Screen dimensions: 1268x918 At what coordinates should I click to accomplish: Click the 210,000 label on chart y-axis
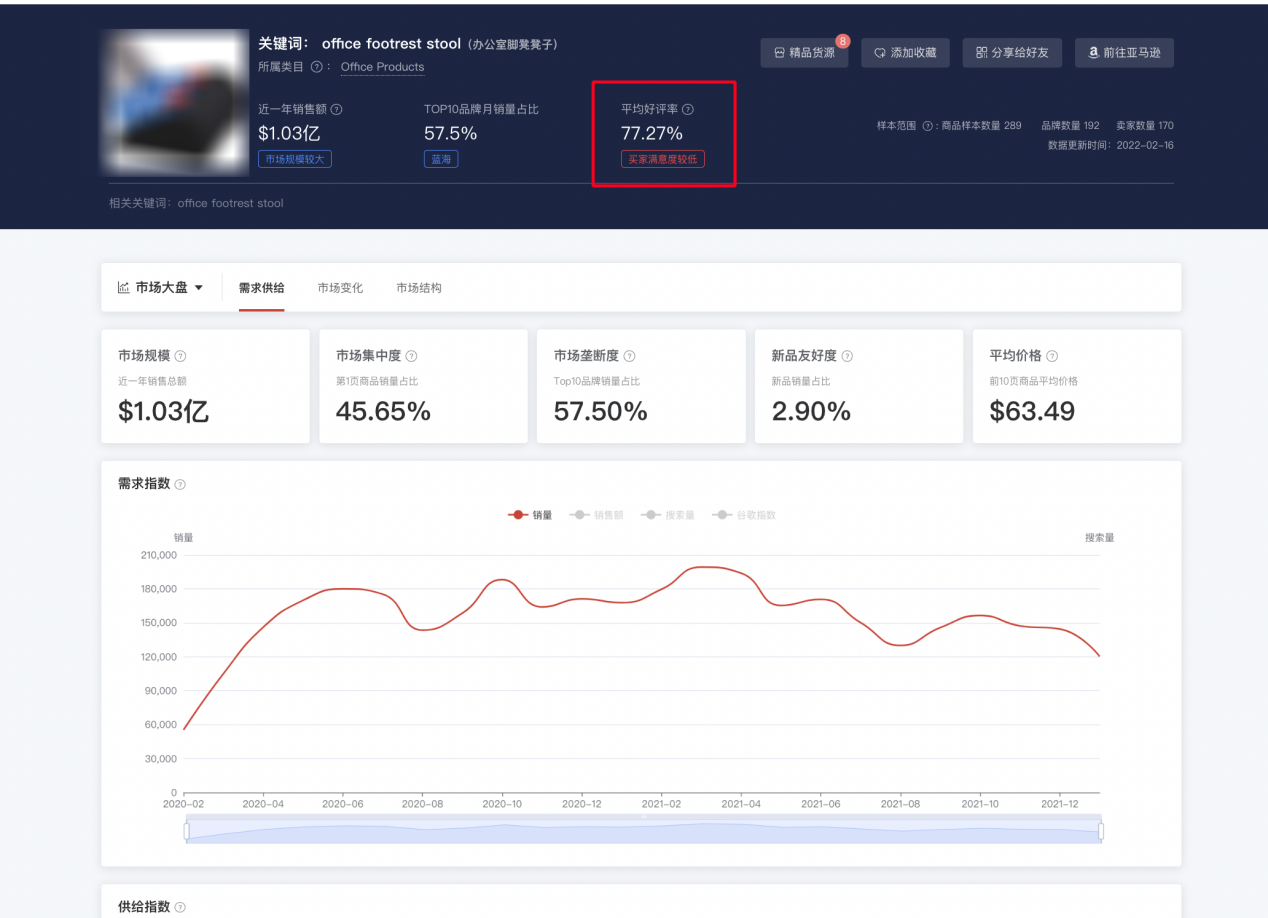tap(159, 555)
